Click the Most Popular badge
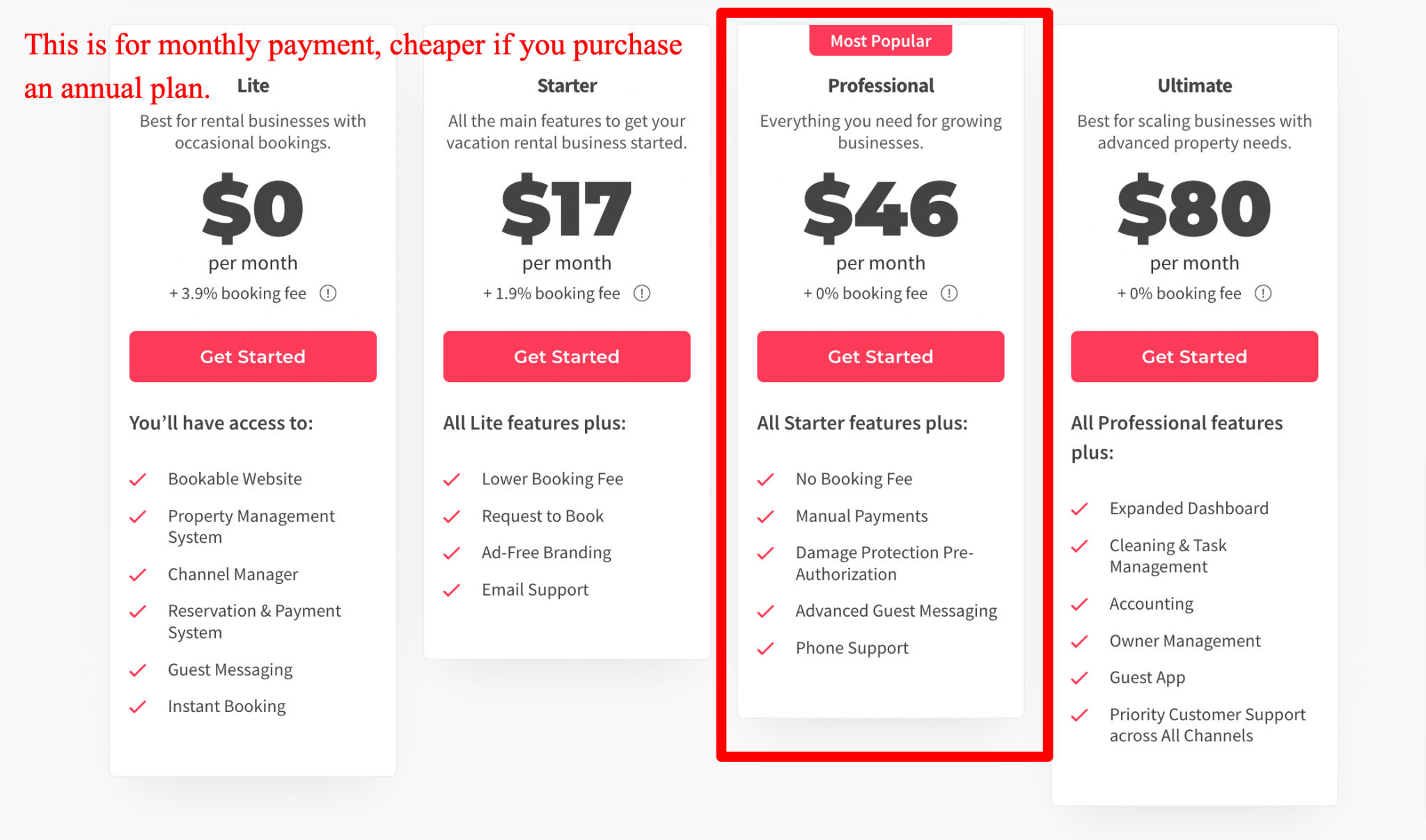 880,41
